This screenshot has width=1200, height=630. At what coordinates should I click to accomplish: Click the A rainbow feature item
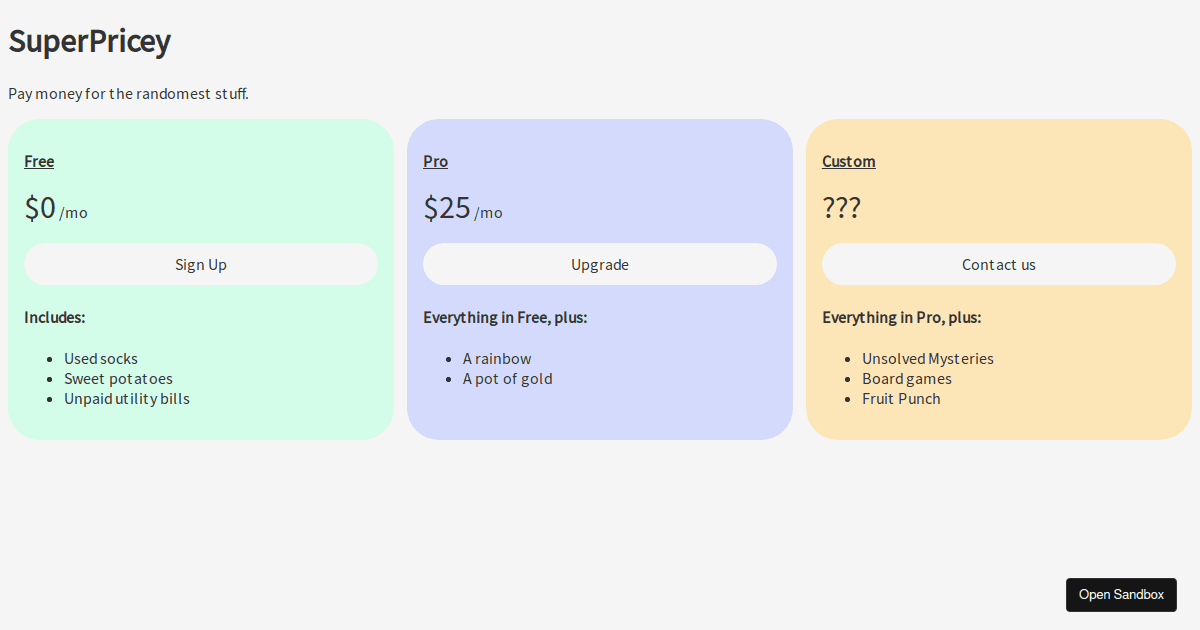click(497, 358)
